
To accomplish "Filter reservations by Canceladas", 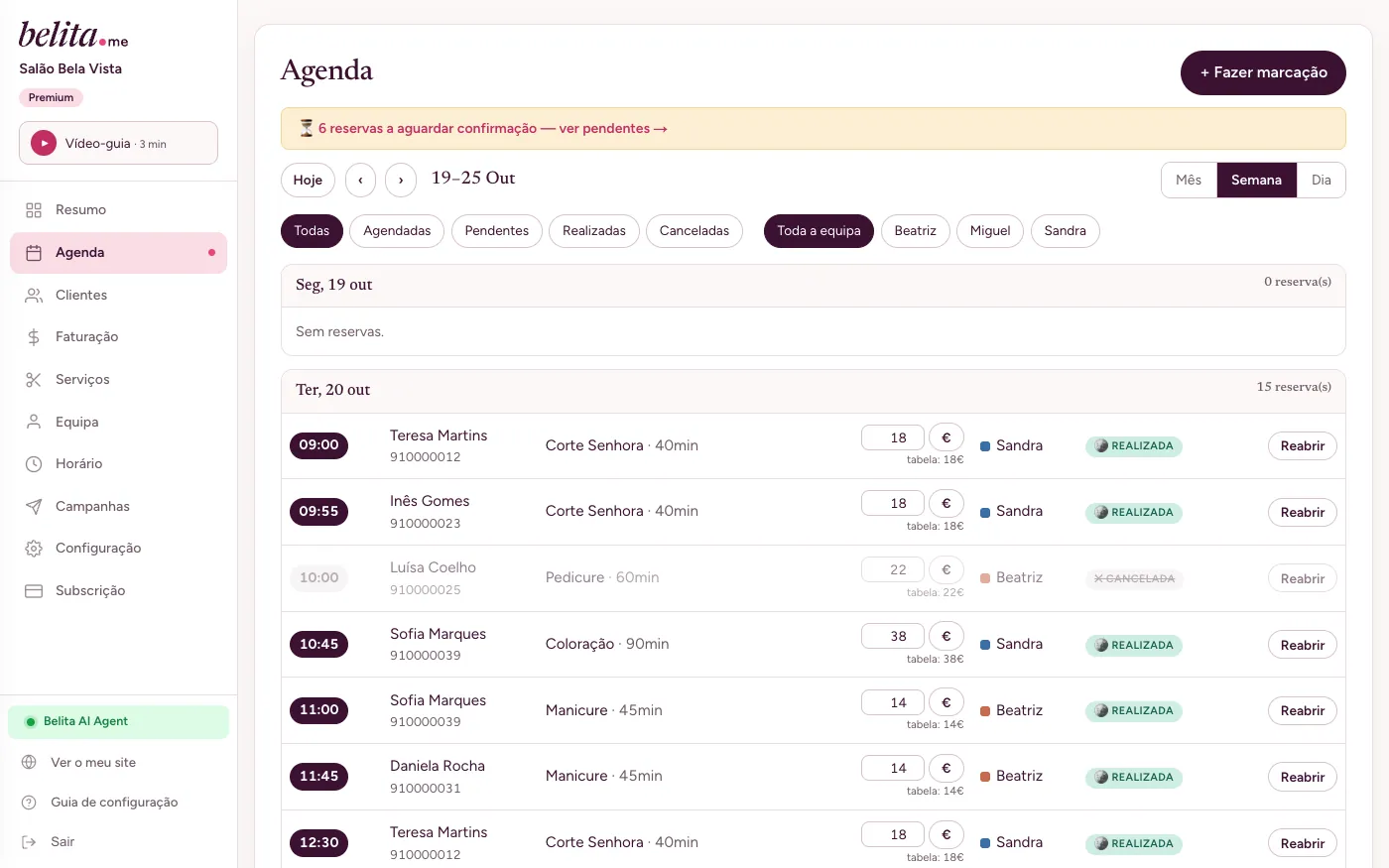I will tap(694, 230).
